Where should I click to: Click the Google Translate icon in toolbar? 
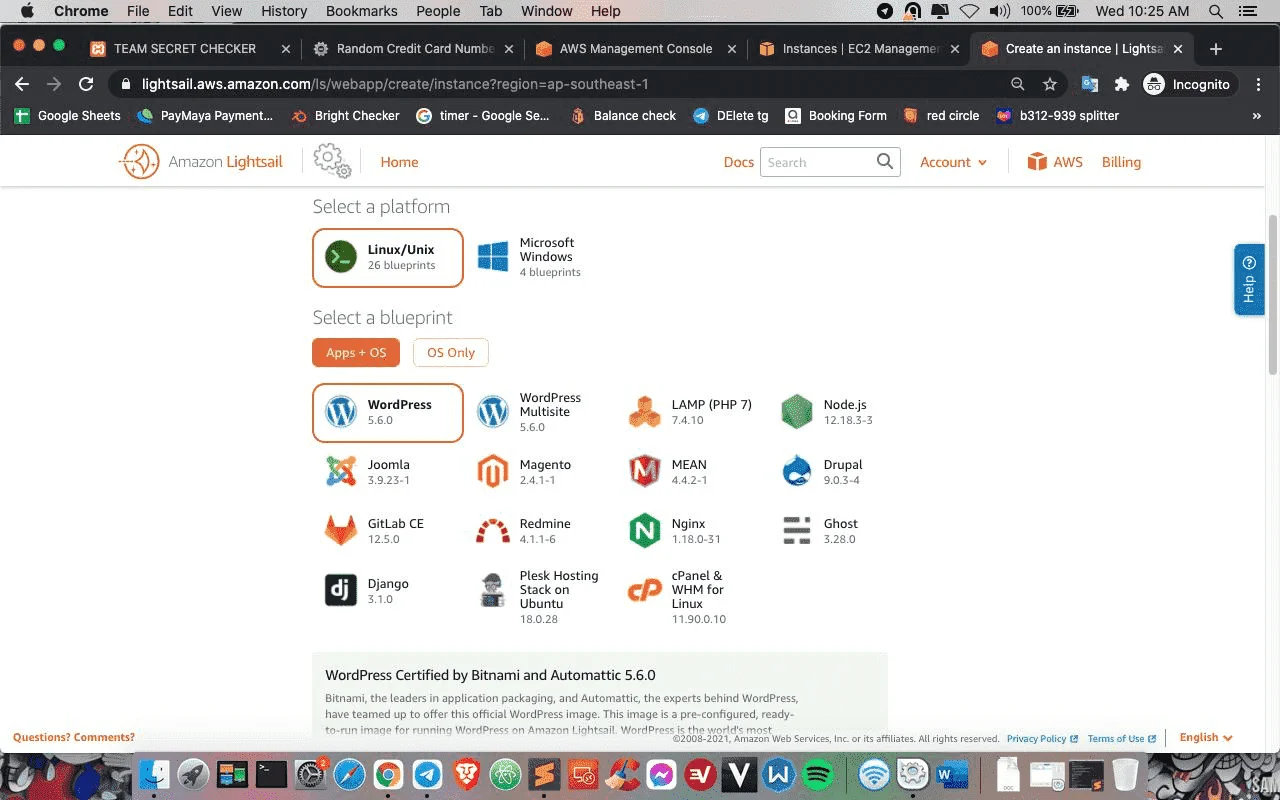coord(1090,84)
